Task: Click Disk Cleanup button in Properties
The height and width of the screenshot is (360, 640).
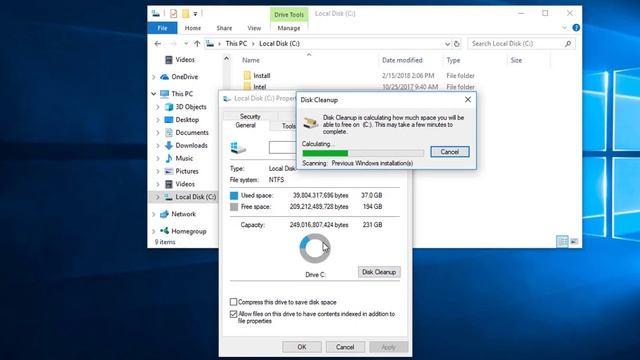Action: (379, 272)
